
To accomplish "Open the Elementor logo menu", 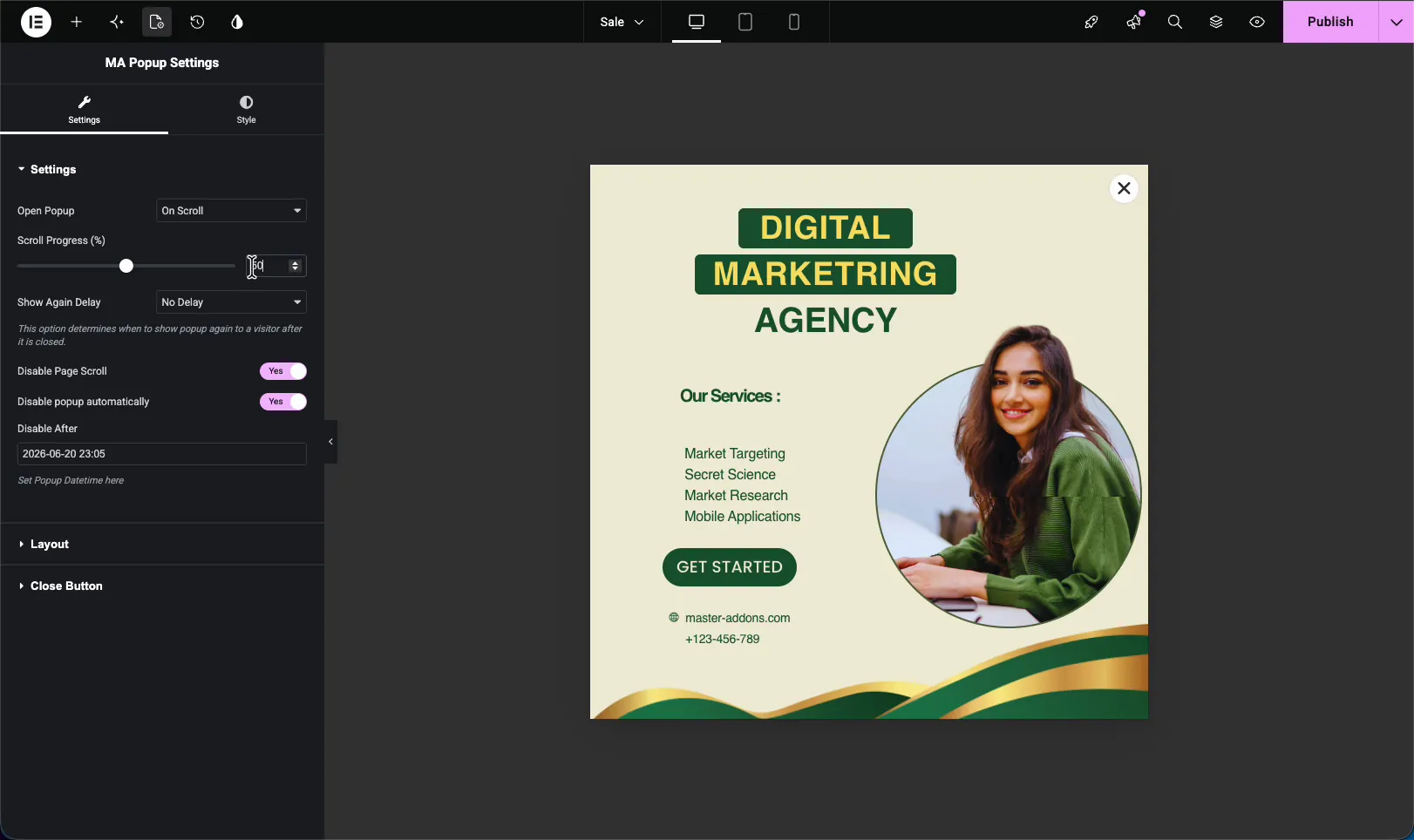I will point(36,22).
